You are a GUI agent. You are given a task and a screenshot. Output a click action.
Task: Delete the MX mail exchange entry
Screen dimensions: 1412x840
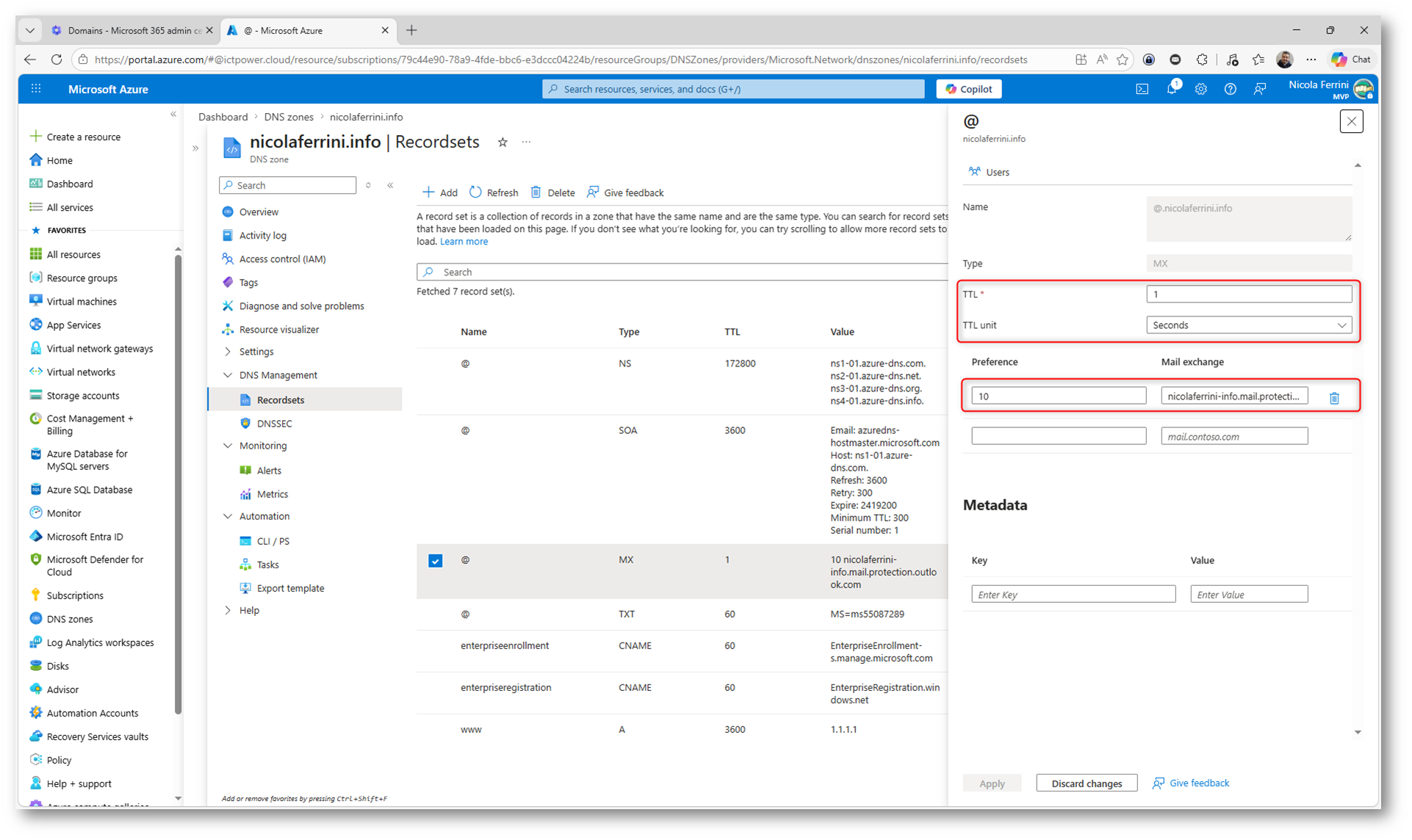1334,397
